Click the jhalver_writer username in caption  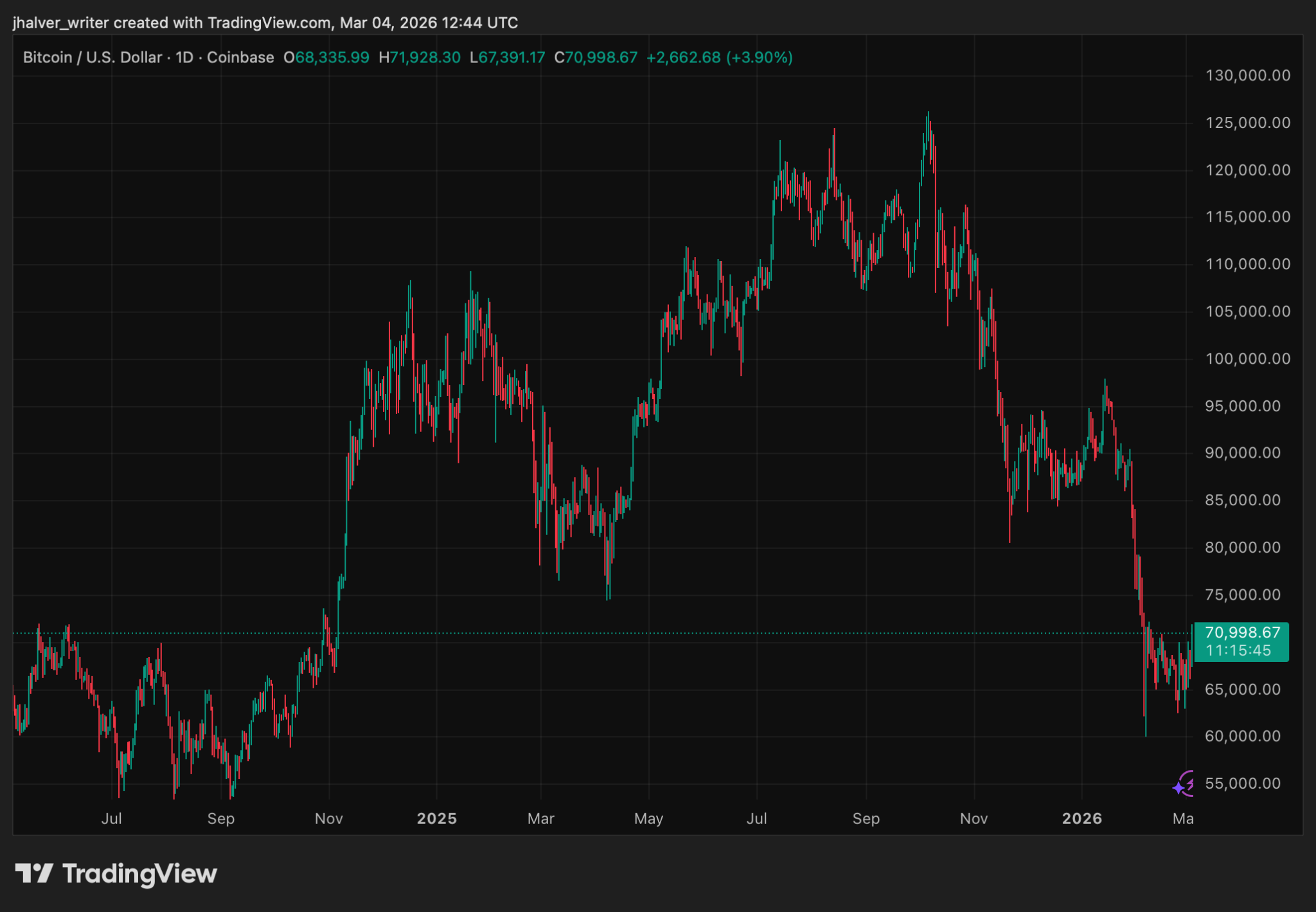click(60, 23)
